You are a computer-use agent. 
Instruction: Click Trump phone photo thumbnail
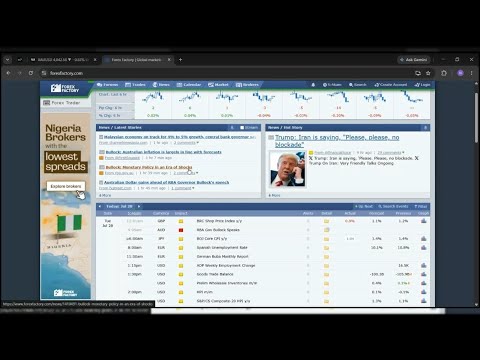coord(287,169)
